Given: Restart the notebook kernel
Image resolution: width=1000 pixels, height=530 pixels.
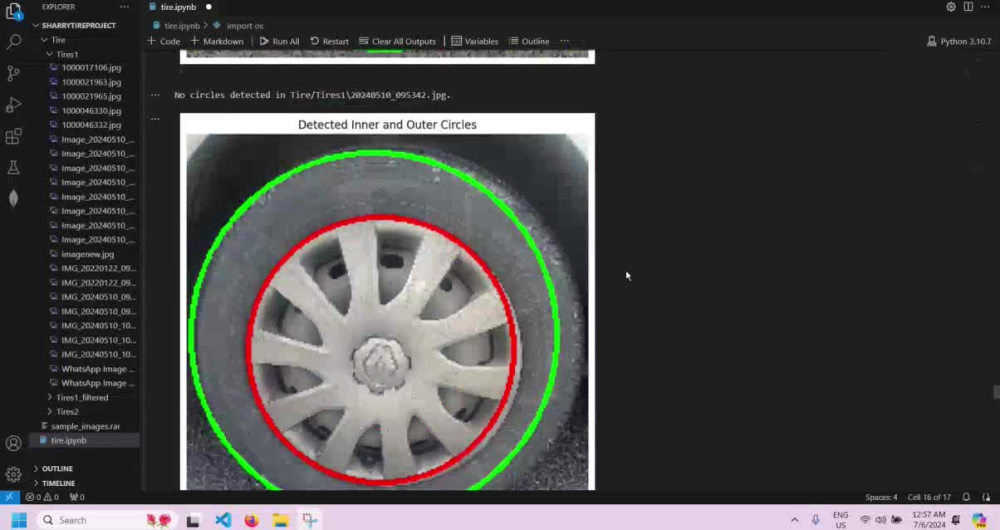Looking at the screenshot, I should [330, 41].
